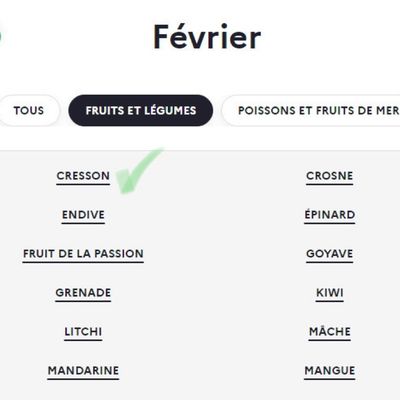Click the Février month heading
The width and height of the screenshot is (400, 400).
coord(207,37)
